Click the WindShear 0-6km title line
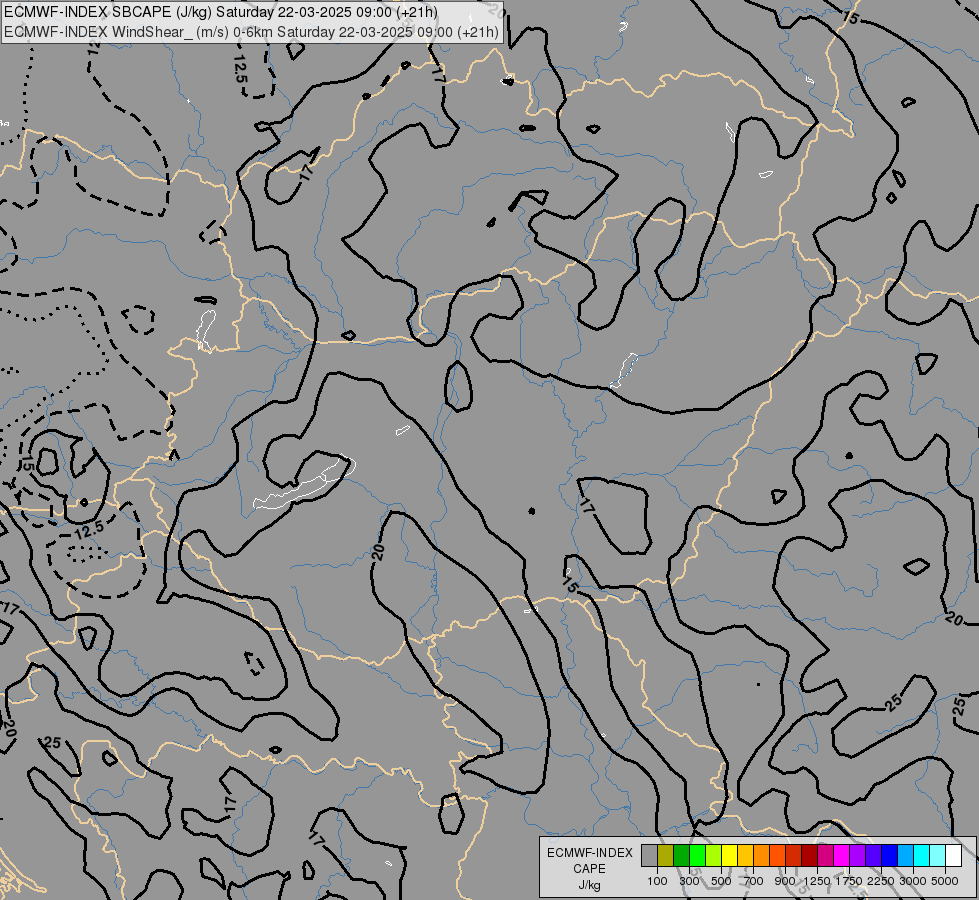Viewport: 979px width, 900px height. coord(251,32)
